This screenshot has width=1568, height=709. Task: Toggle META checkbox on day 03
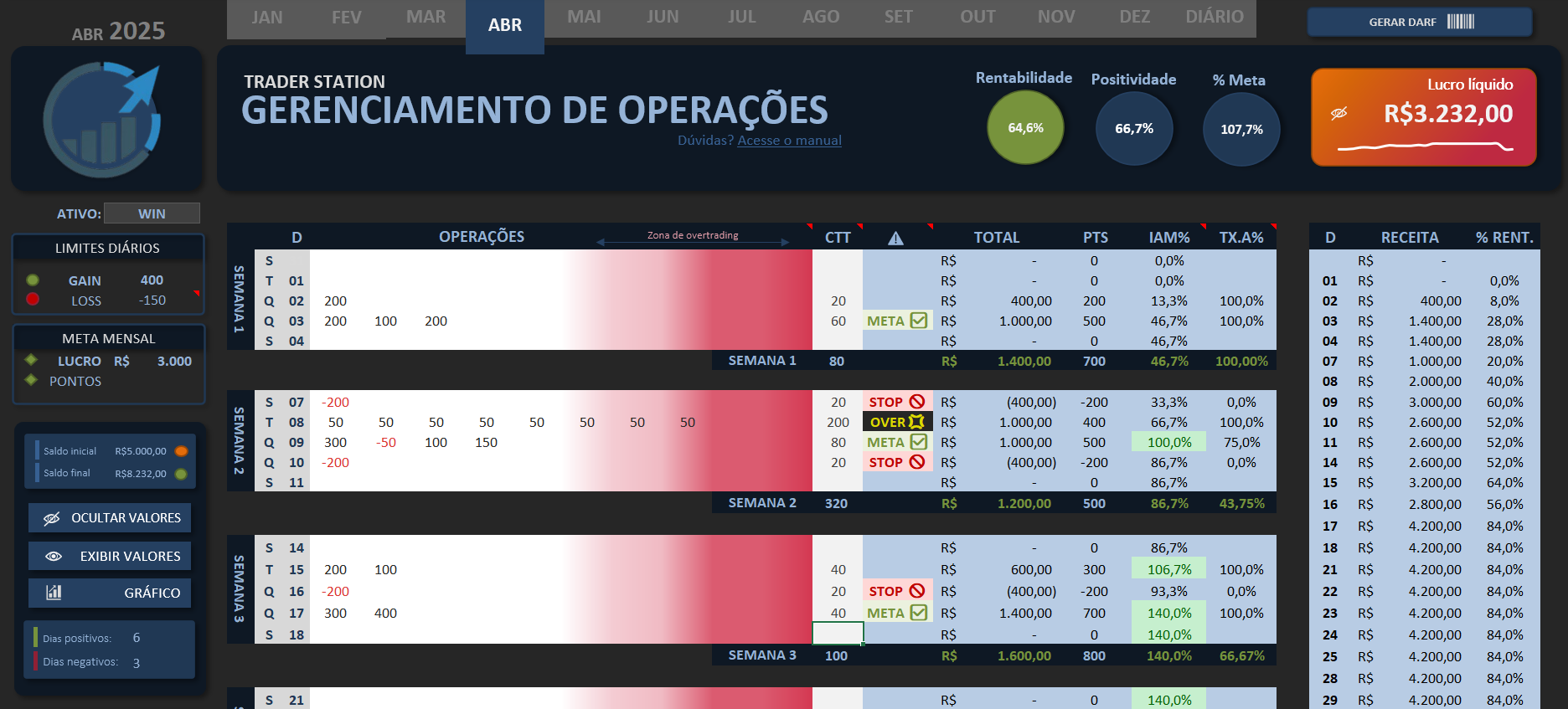pos(919,321)
